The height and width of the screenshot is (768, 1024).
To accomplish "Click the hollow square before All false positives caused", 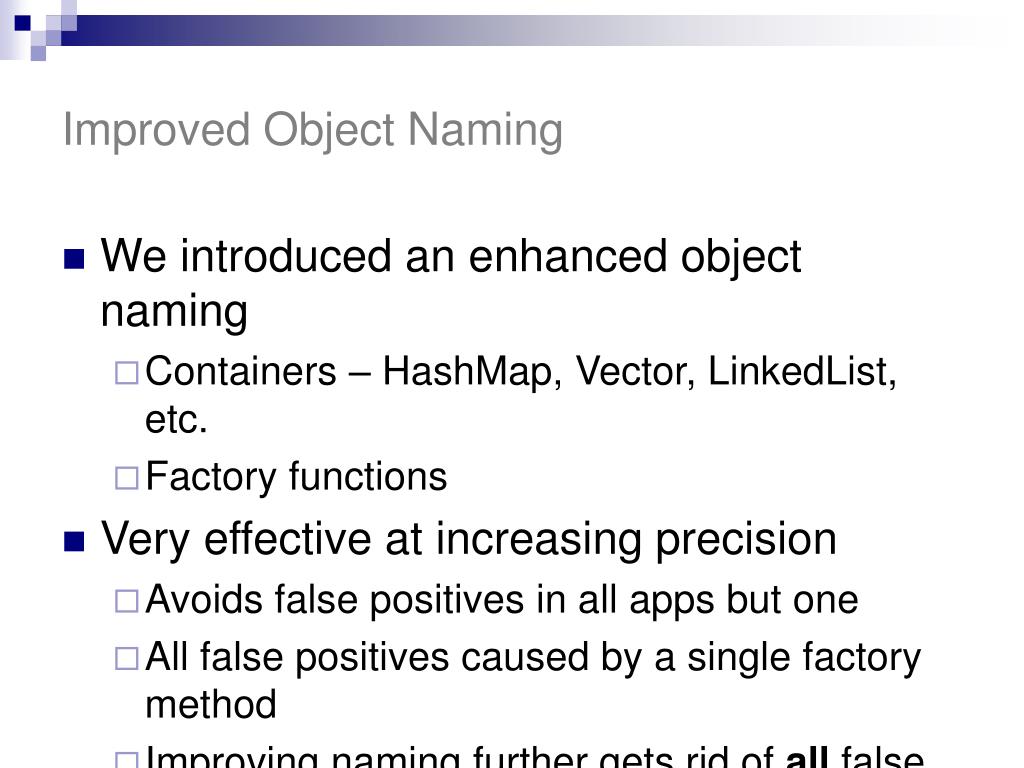I will tap(125, 659).
